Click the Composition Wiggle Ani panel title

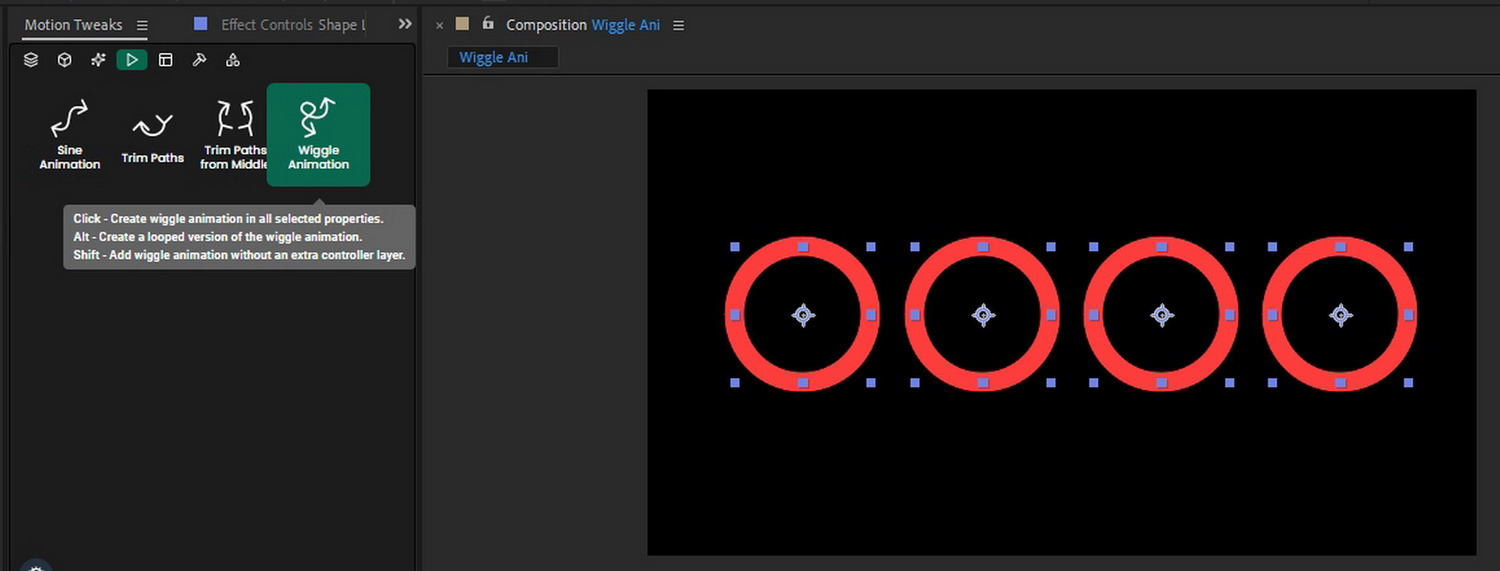click(583, 25)
